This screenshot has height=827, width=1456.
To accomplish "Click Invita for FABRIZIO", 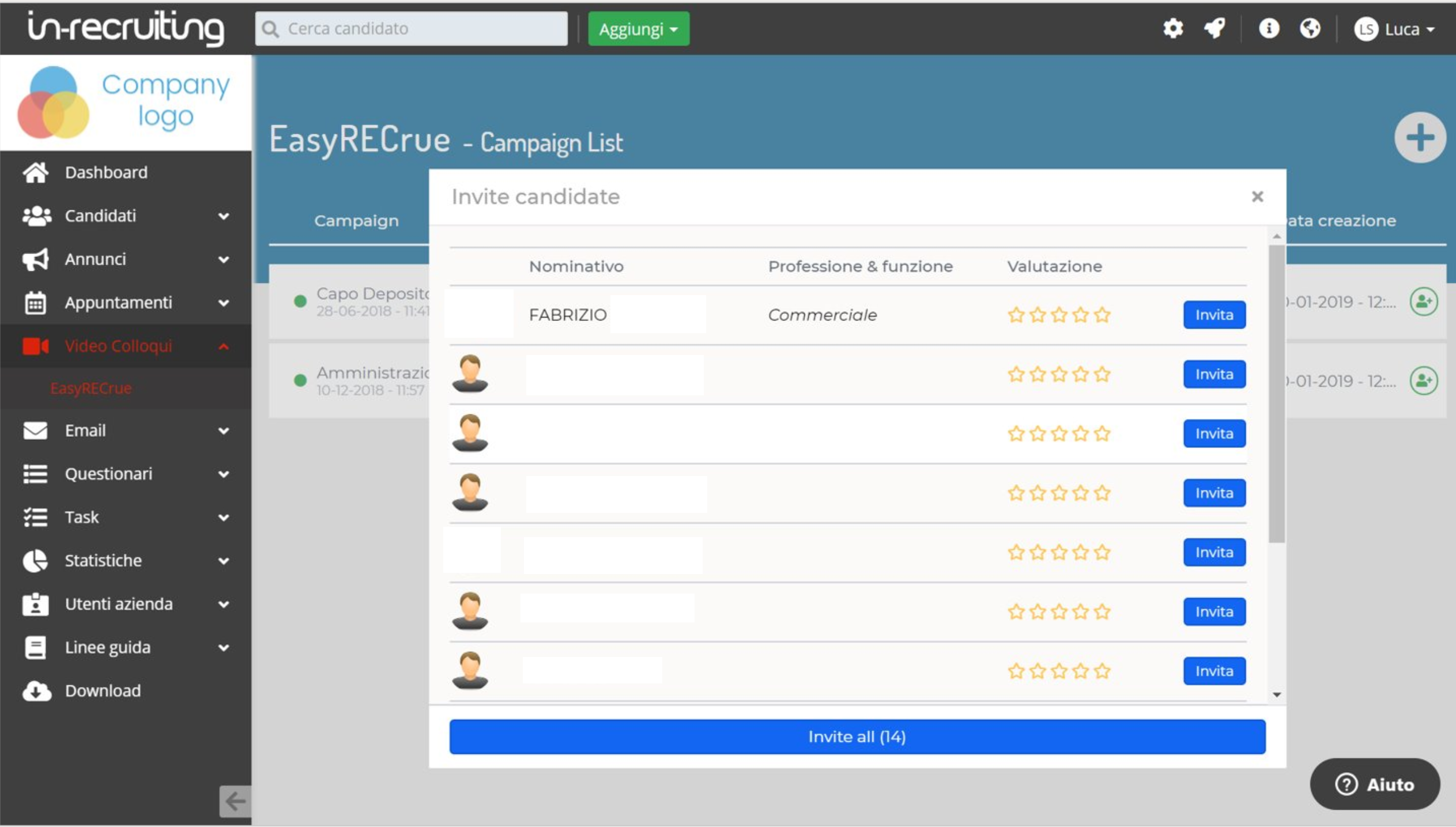I will pyautogui.click(x=1214, y=315).
